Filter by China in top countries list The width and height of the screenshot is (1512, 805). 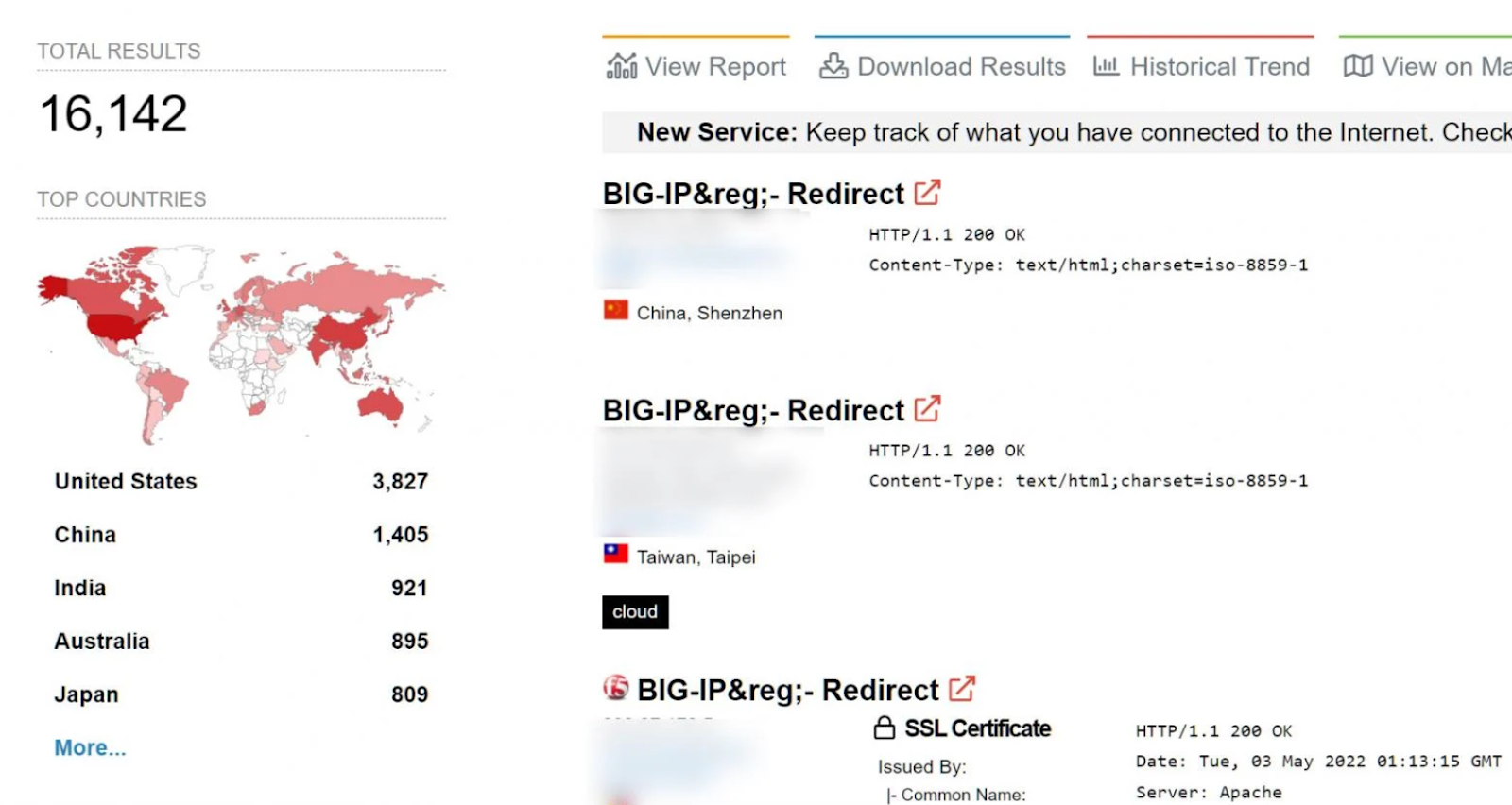point(85,535)
